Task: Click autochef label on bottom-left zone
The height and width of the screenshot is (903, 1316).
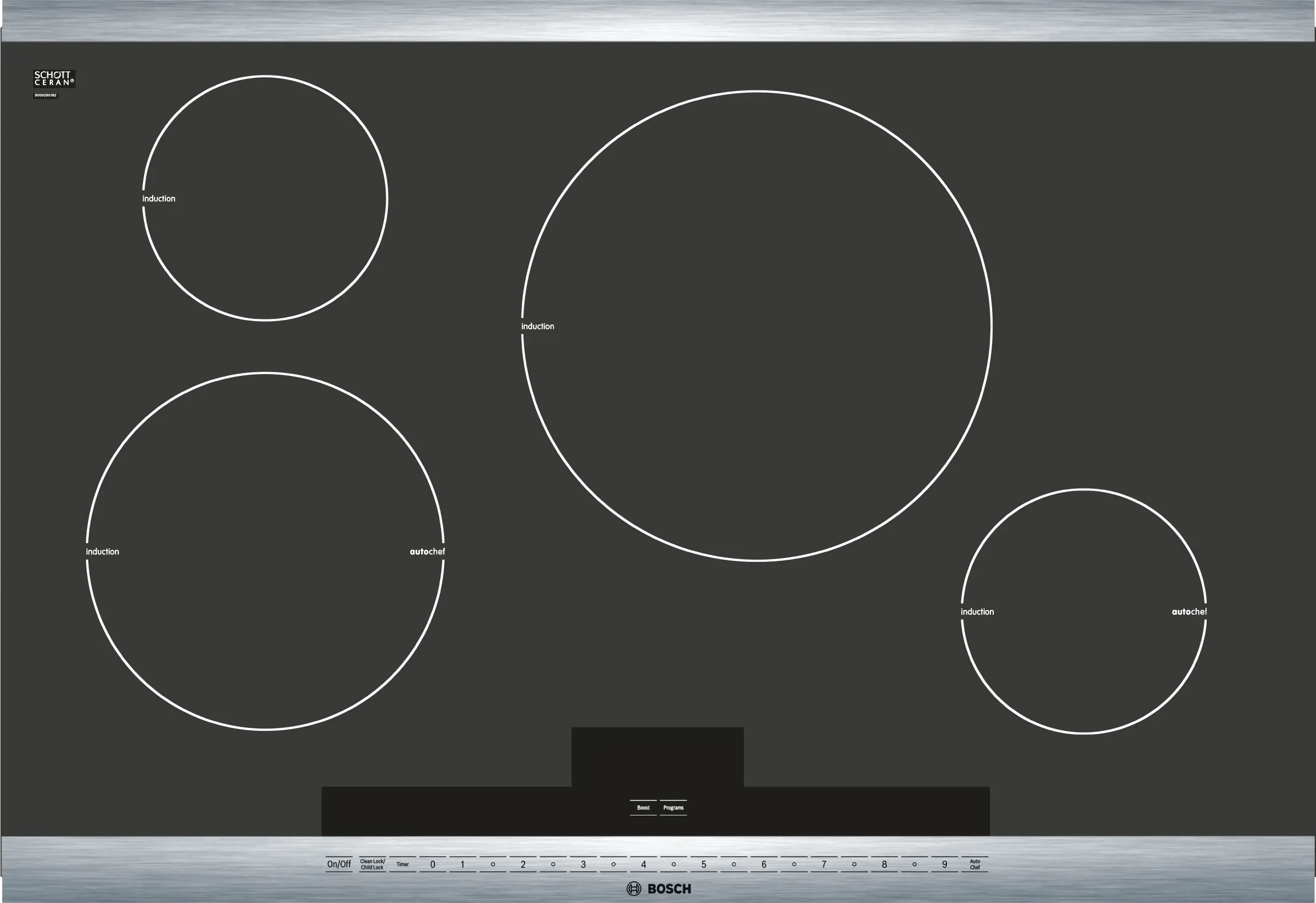Action: [x=427, y=552]
